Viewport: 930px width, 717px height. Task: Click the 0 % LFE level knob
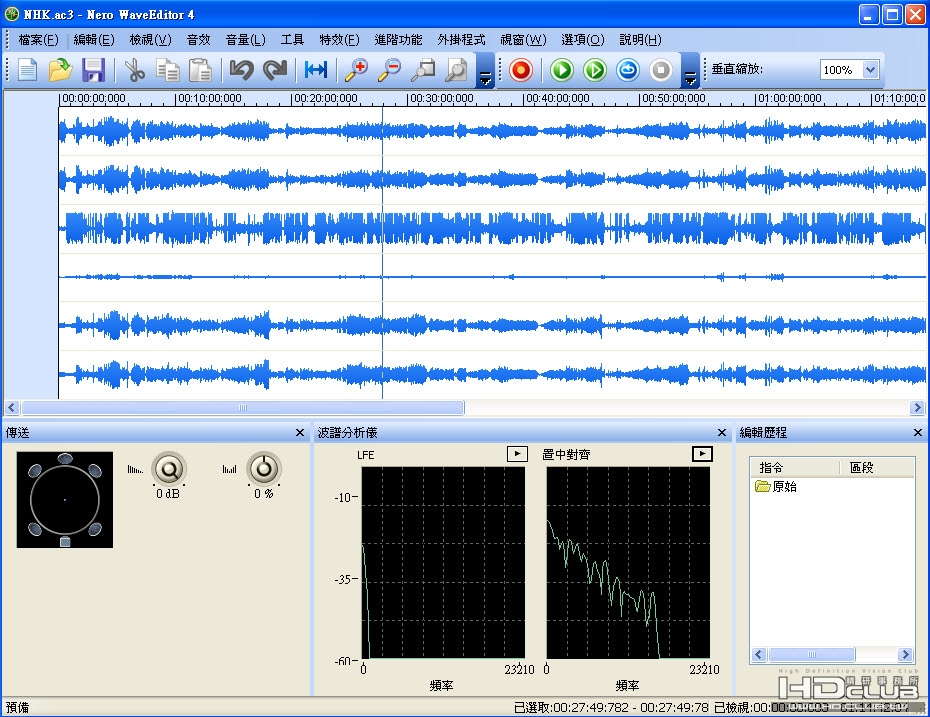(x=264, y=470)
